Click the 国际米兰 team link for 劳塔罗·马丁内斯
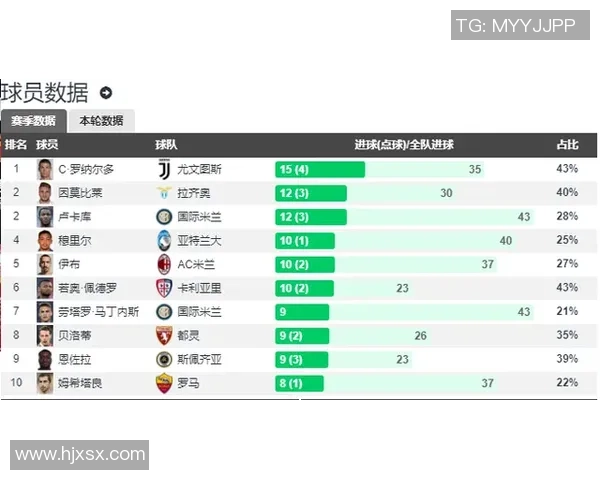This screenshot has height=480, width=600. pos(200,312)
